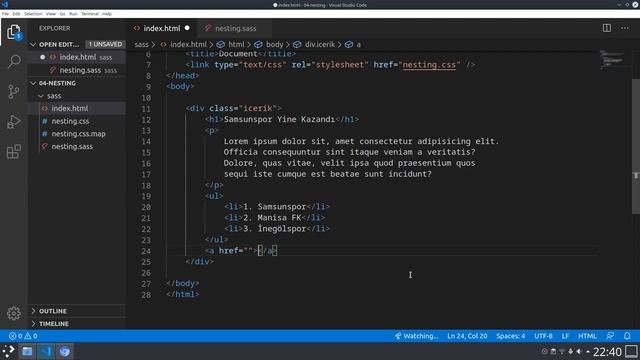Click the LF end-of-line status item
The image size is (640, 360).
[565, 336]
